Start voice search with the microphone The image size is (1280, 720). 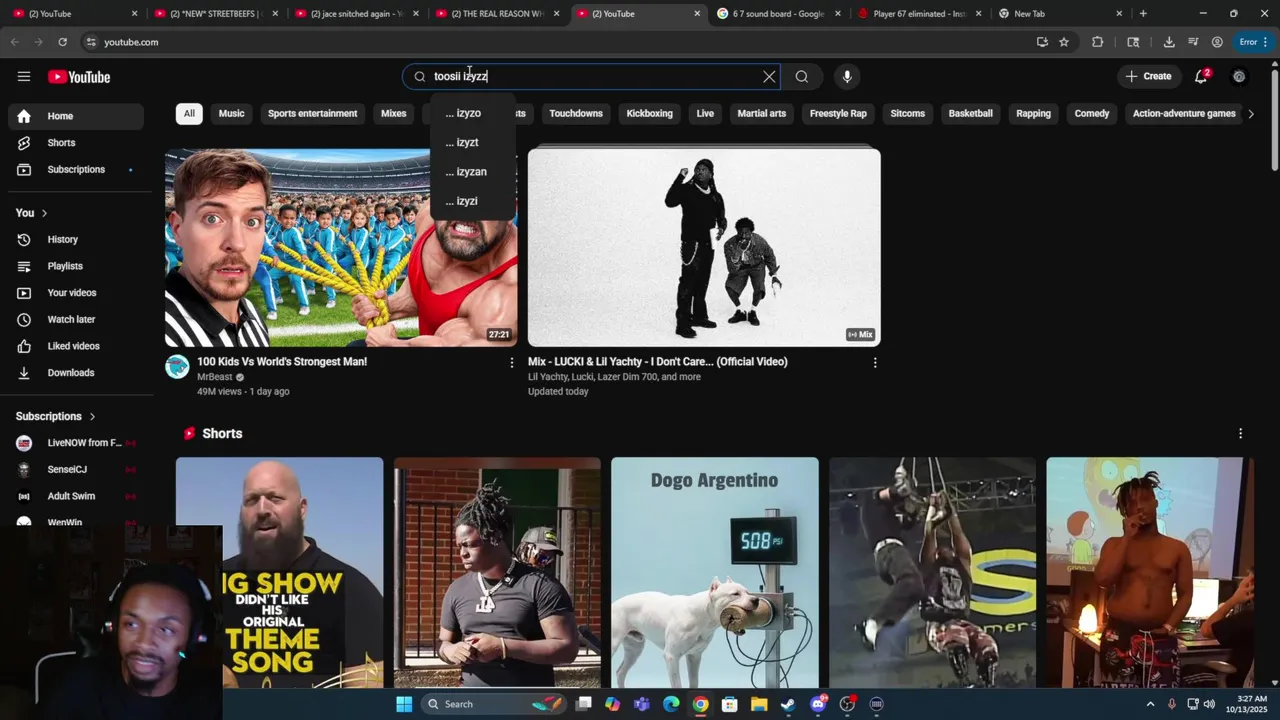point(847,77)
